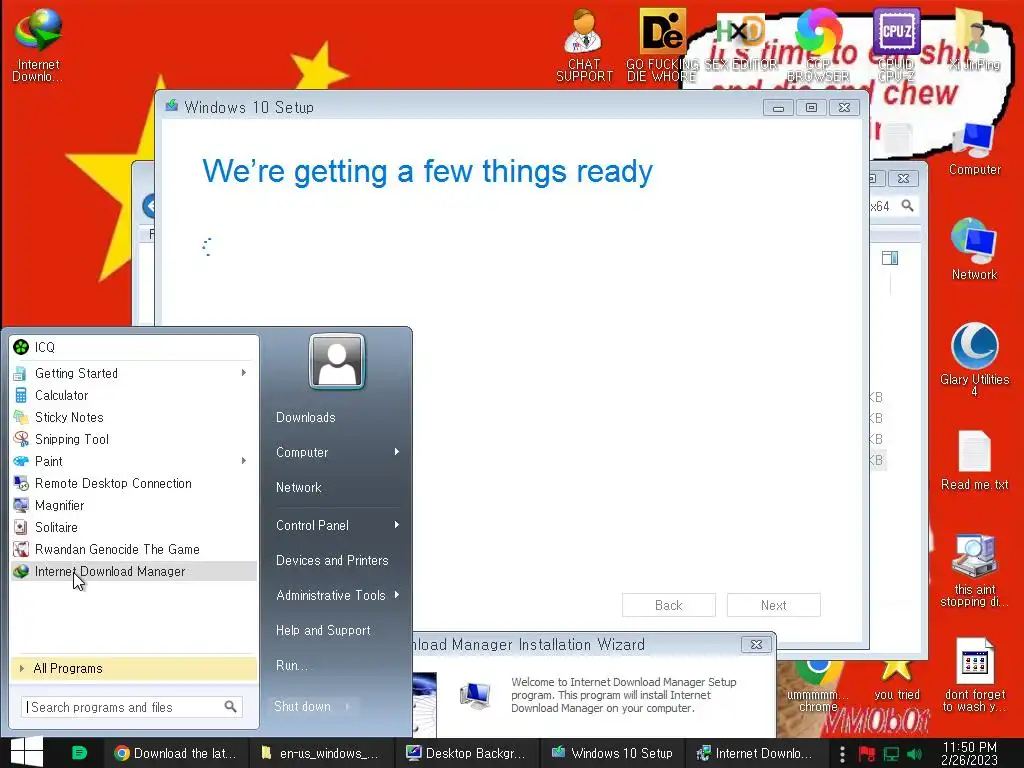Click the search magnifier in the Explorer window
This screenshot has width=1024, height=768.
tap(907, 206)
